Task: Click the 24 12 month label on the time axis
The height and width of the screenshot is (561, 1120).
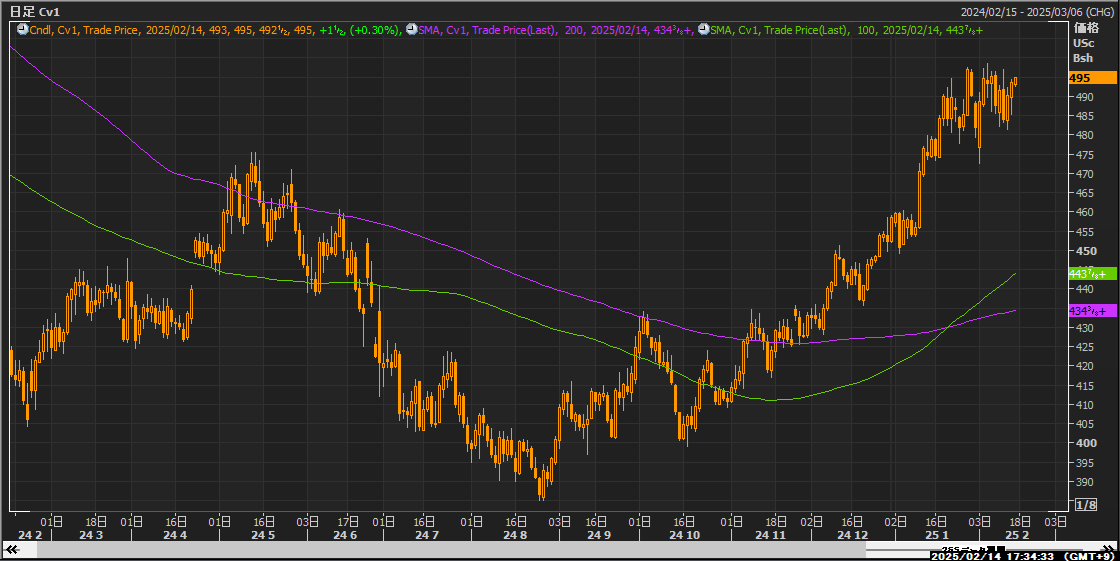Action: 853,535
